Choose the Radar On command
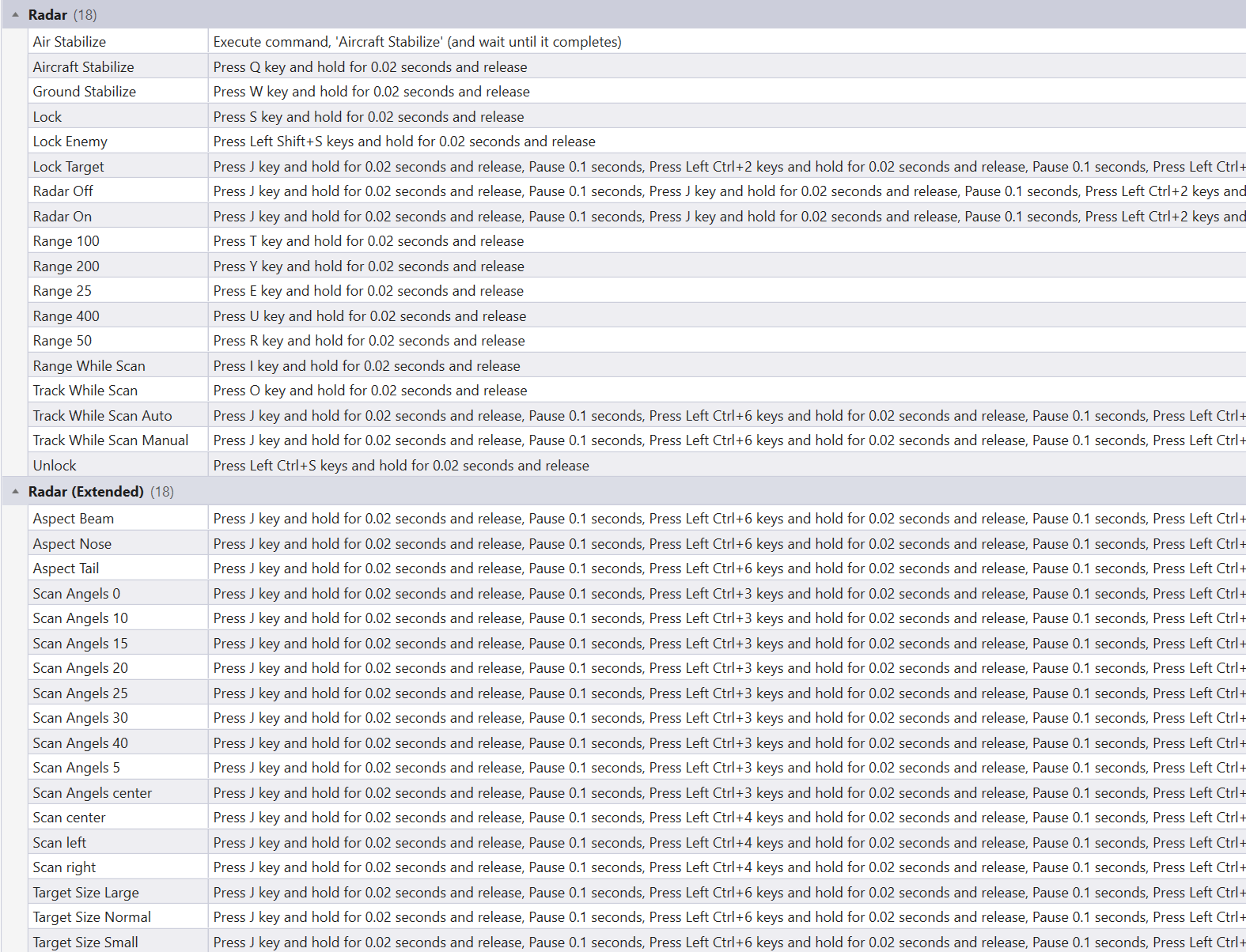 [62, 217]
